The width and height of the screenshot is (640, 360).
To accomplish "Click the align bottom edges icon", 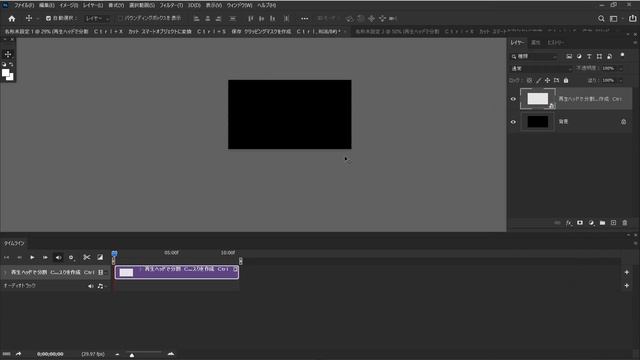I will tap(273, 18).
